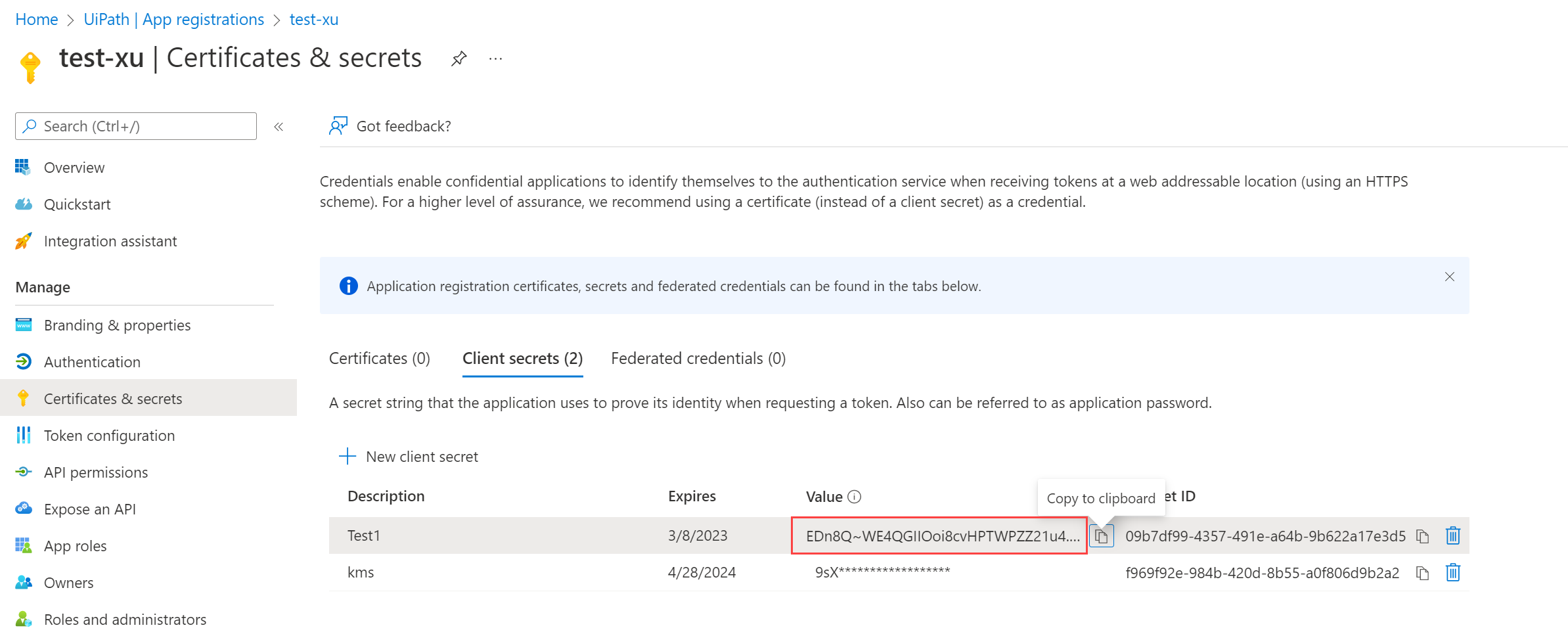The width and height of the screenshot is (1568, 634).
Task: Open Authentication settings
Action: tap(92, 362)
